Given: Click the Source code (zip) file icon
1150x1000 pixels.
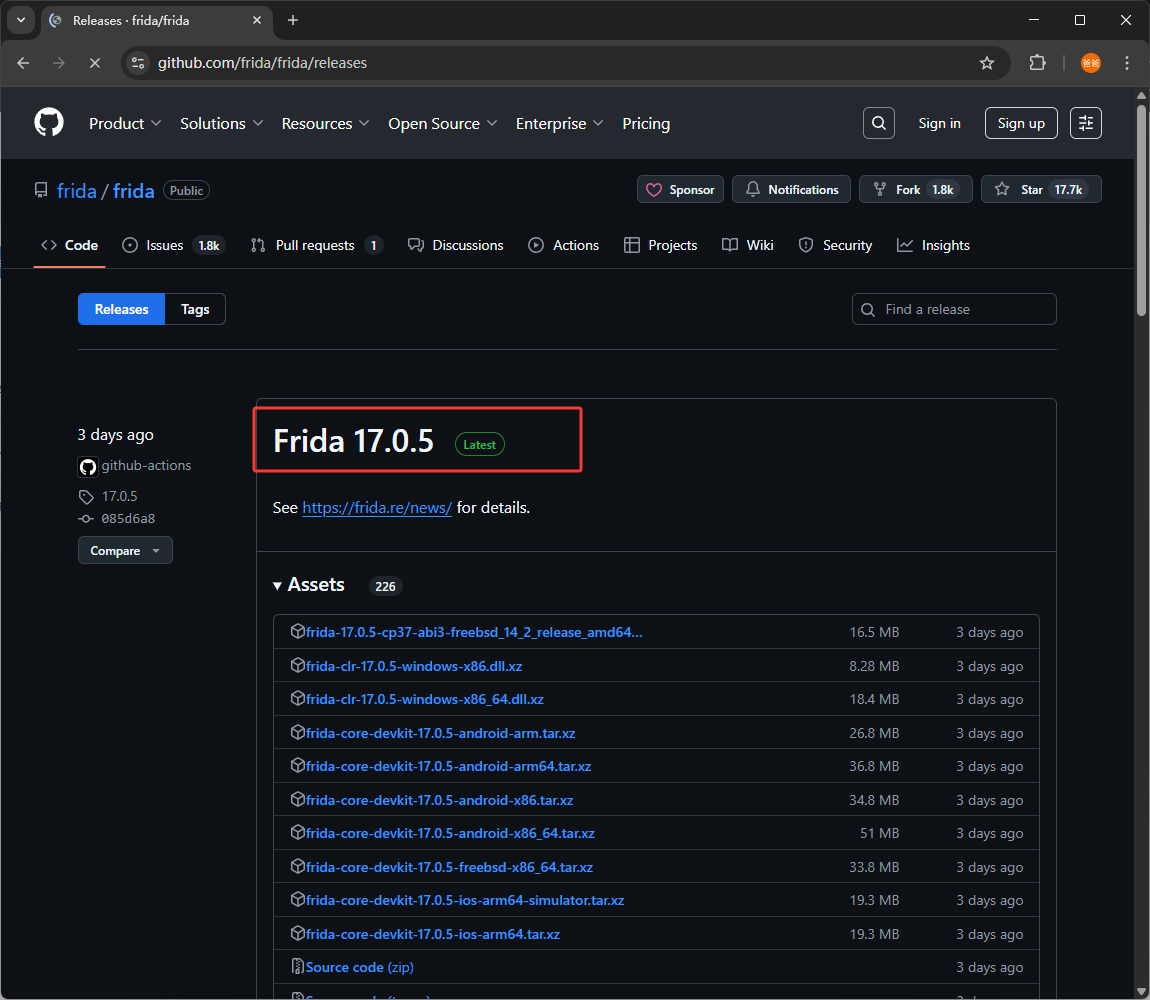Looking at the screenshot, I should pyautogui.click(x=297, y=966).
